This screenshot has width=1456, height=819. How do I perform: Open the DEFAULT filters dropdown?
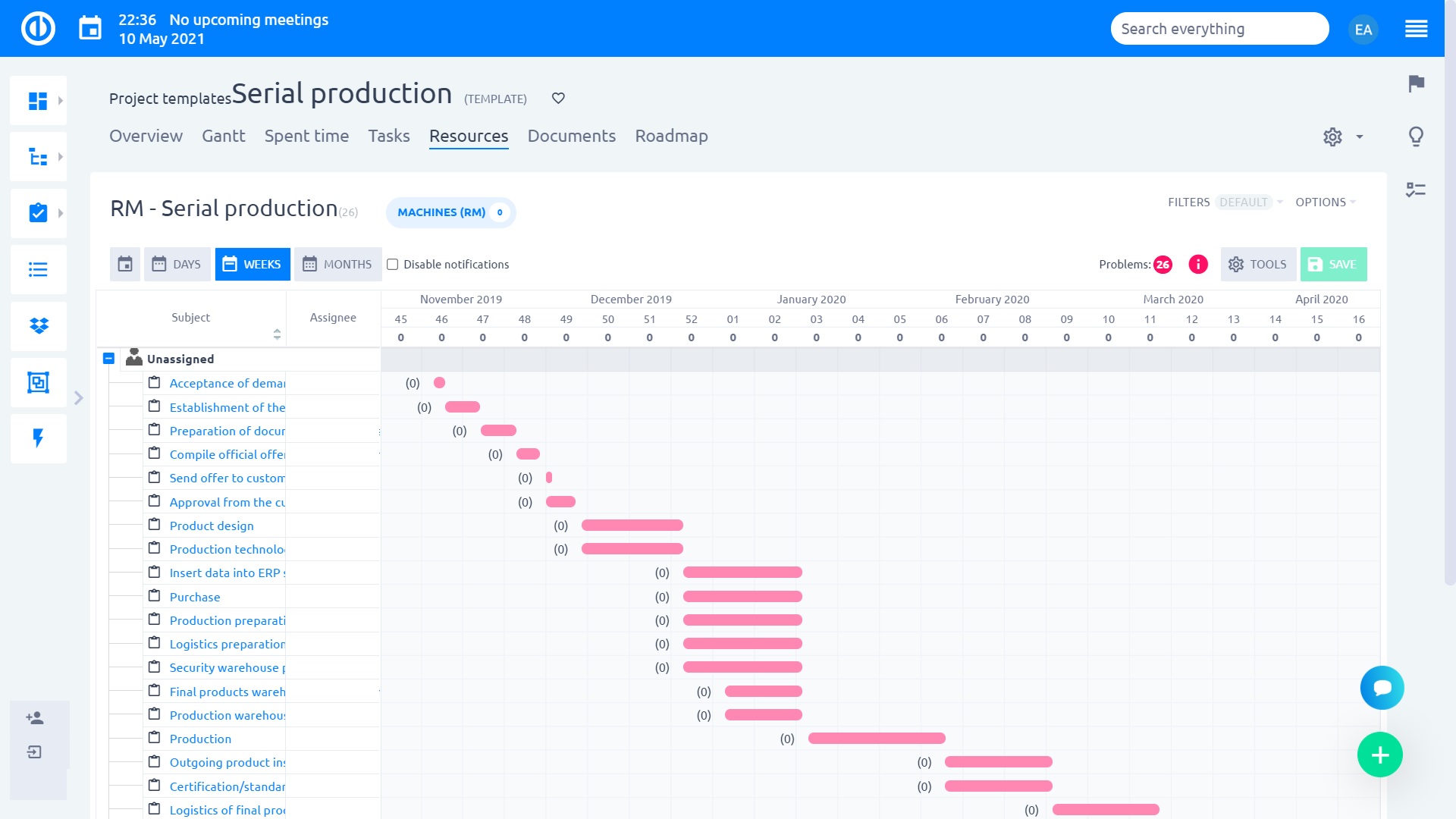tap(1248, 202)
